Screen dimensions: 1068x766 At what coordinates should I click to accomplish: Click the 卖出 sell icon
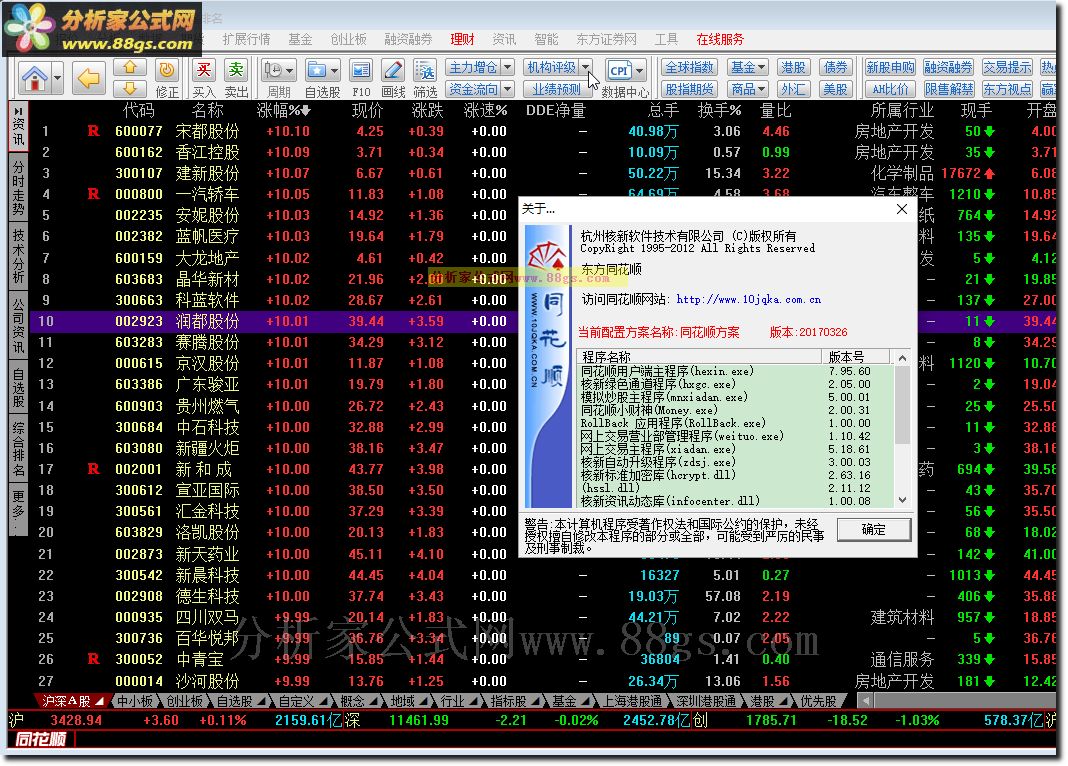pos(236,78)
